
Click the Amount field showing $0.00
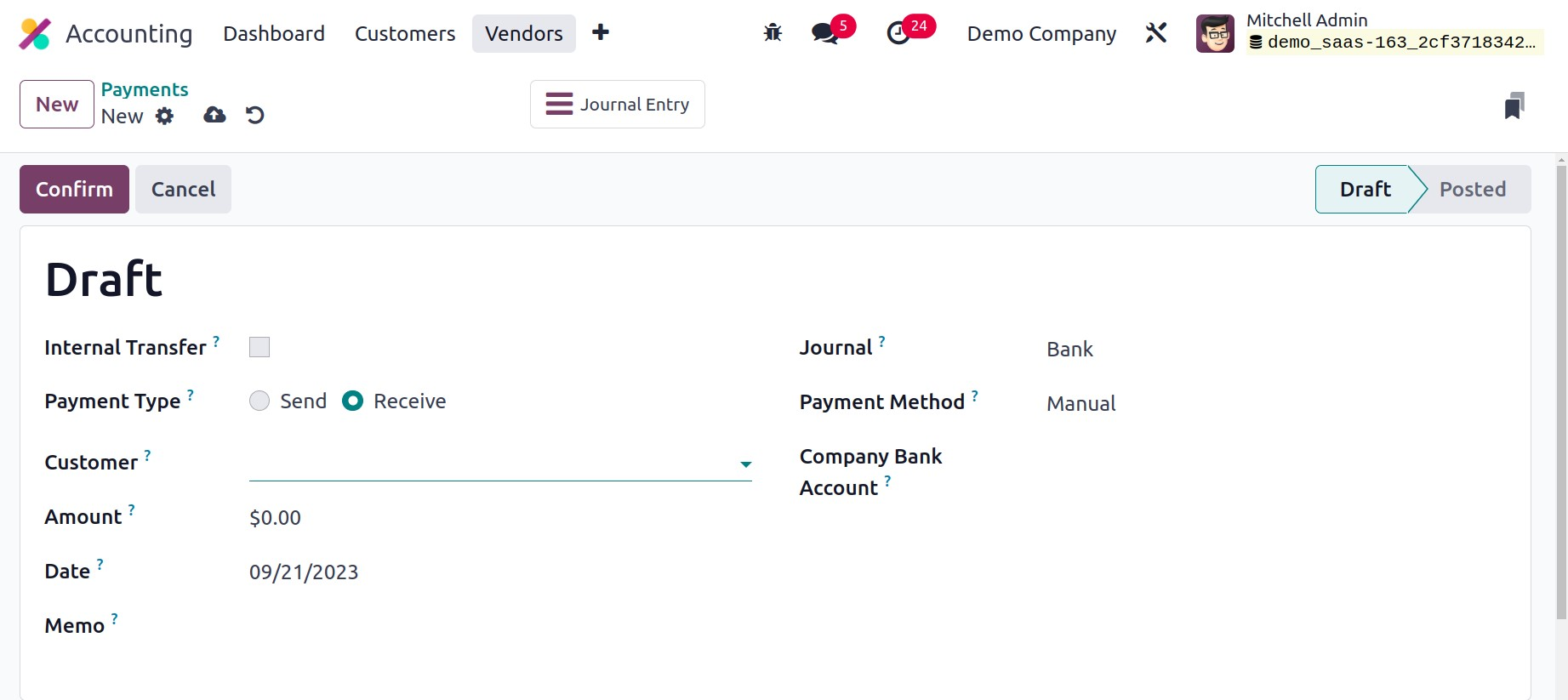point(275,518)
